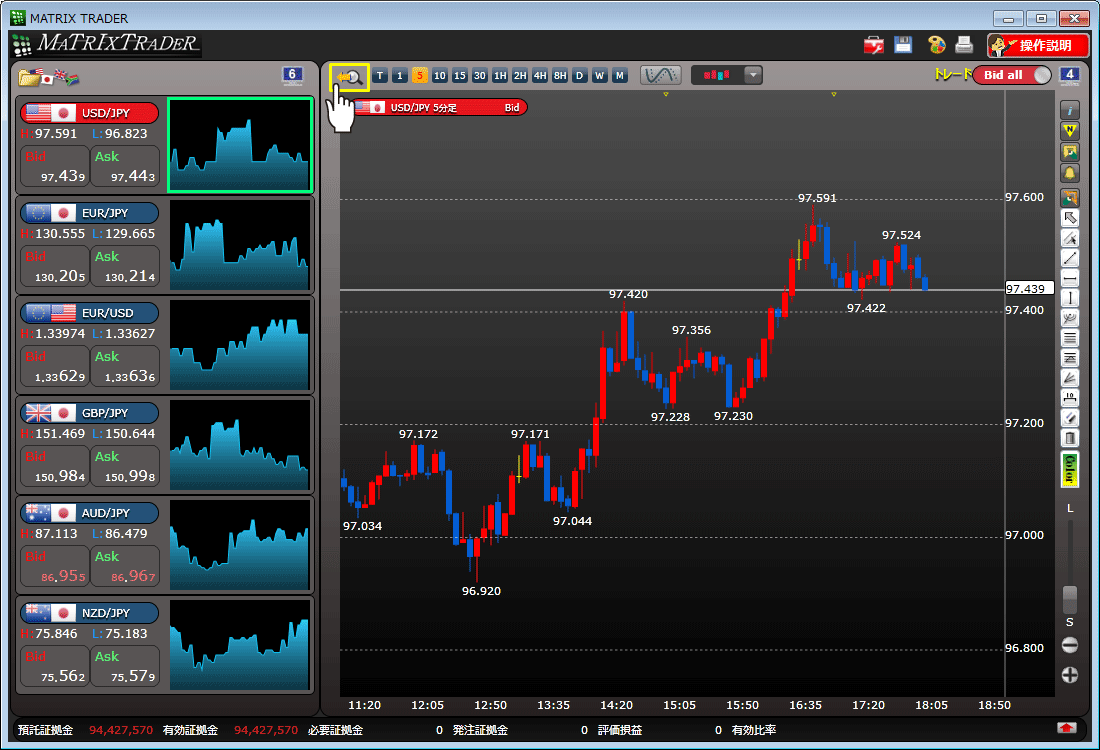Click the USD/JPY Ask price button
The image size is (1100, 750).
point(125,166)
